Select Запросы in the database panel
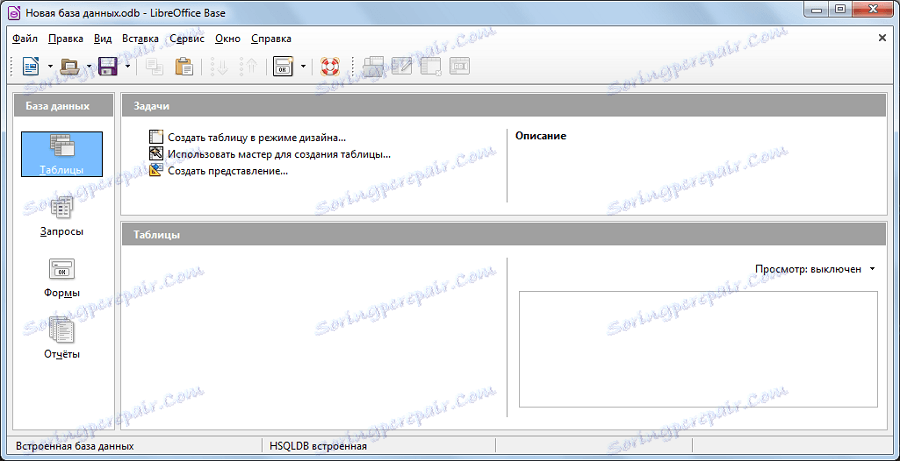This screenshot has width=900, height=461. (61, 215)
